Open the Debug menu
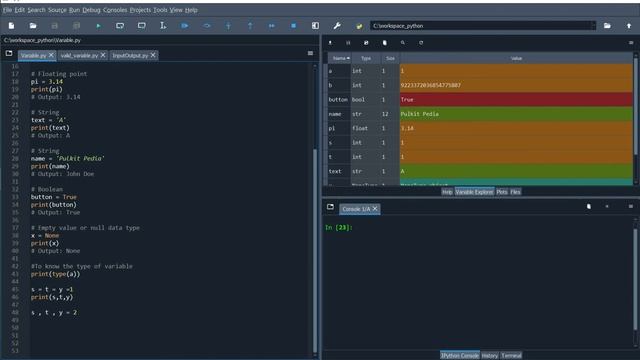 pos(91,10)
